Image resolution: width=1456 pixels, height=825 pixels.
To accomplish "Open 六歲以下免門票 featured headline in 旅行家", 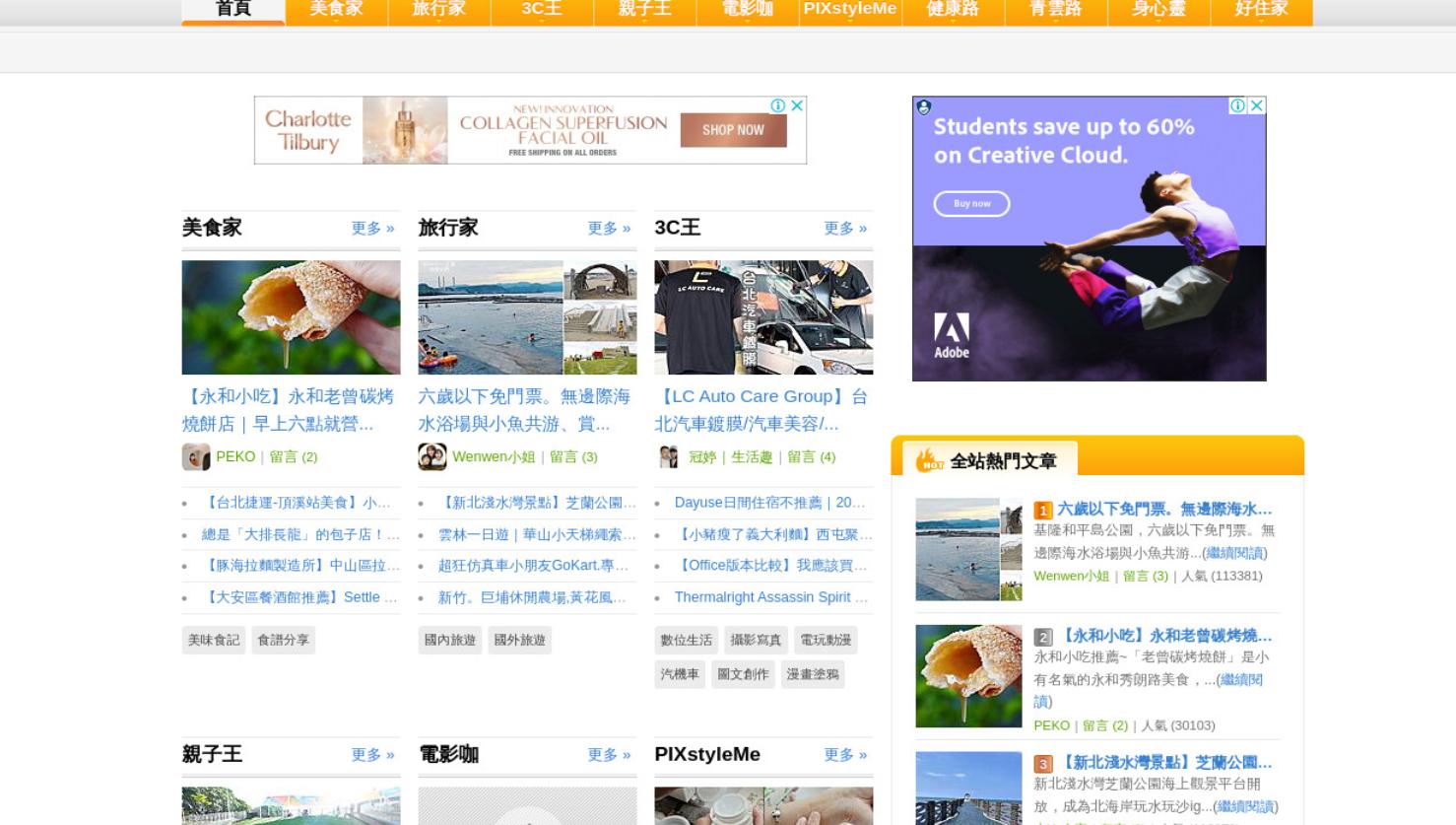I will (524, 410).
